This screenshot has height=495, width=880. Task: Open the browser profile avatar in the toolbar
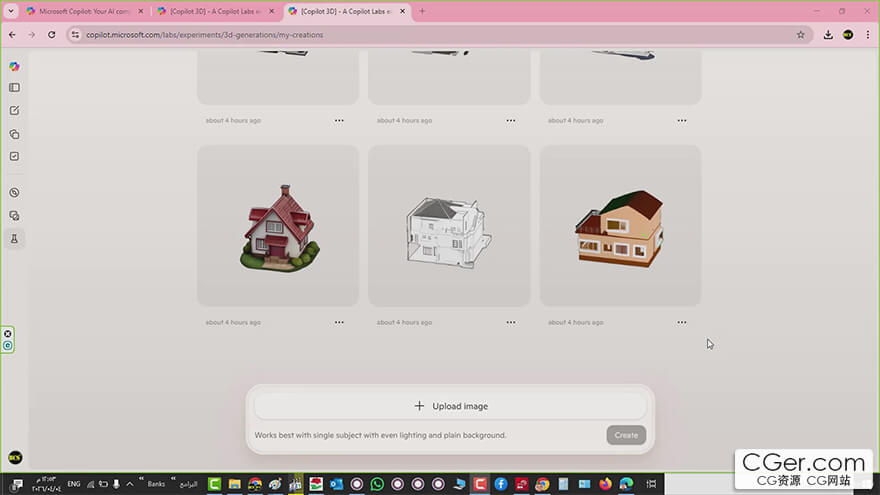(x=848, y=35)
